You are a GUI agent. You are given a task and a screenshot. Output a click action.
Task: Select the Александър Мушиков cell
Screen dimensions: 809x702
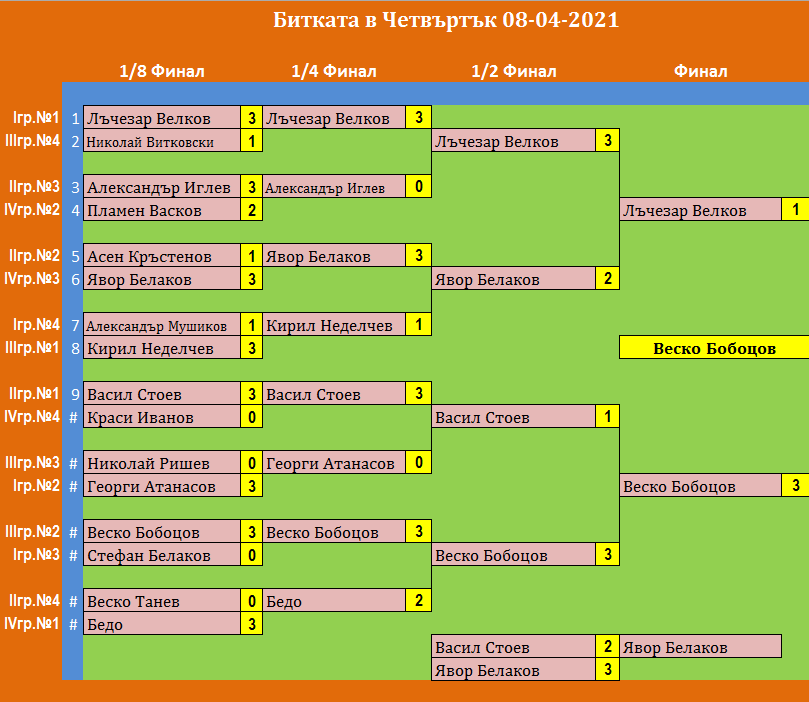tap(162, 326)
